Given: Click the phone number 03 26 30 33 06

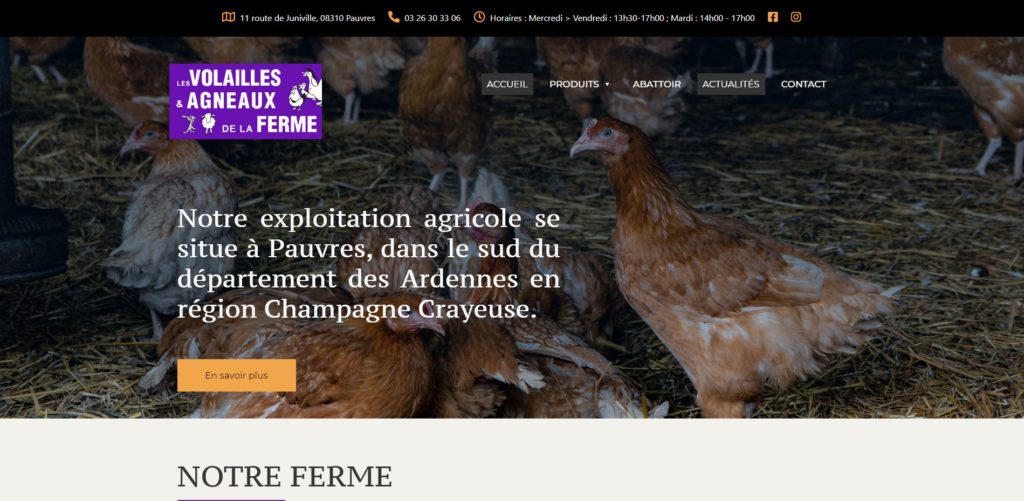Looking at the screenshot, I should point(432,18).
